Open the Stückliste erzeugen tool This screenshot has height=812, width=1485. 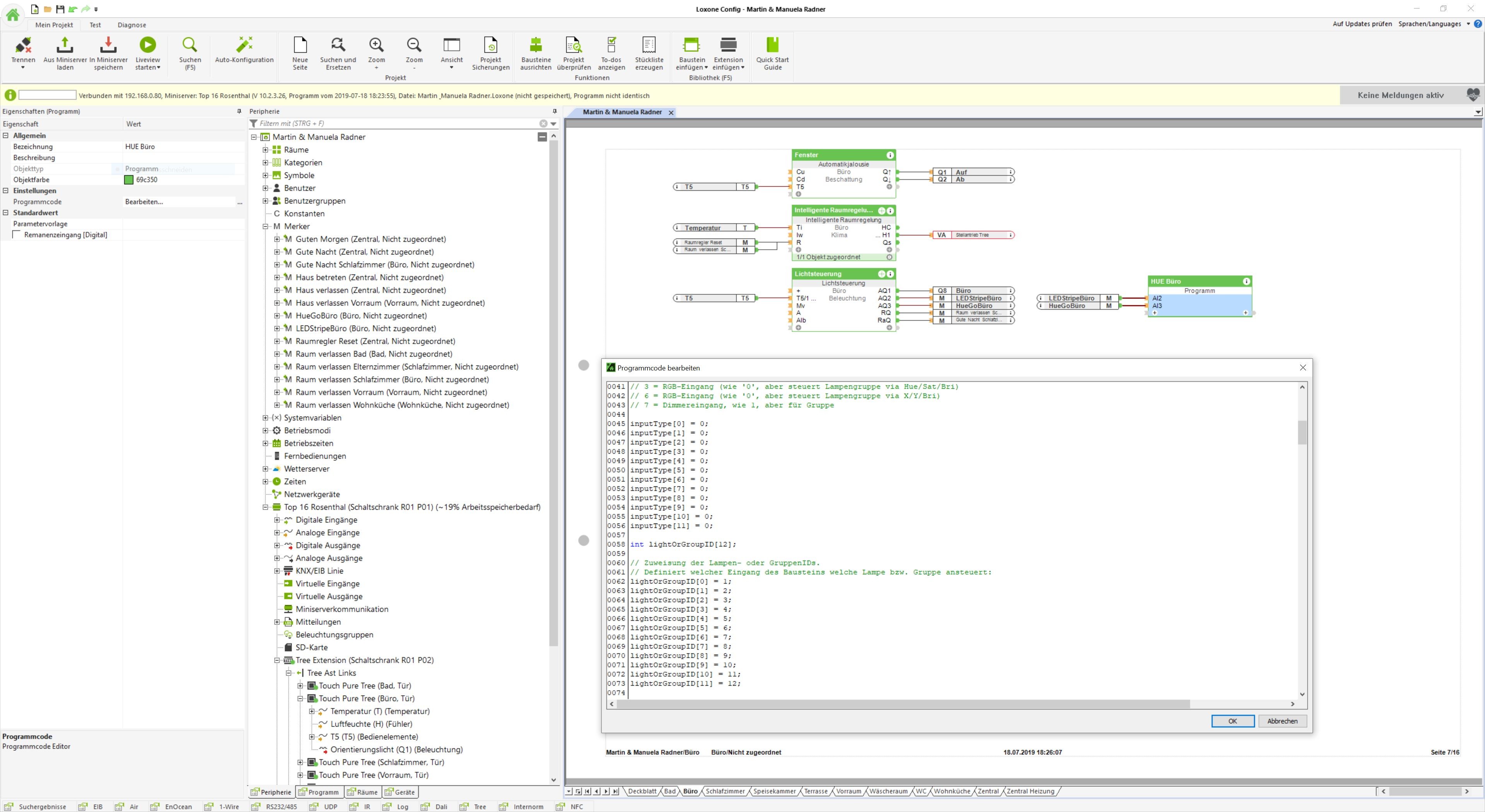pos(649,45)
